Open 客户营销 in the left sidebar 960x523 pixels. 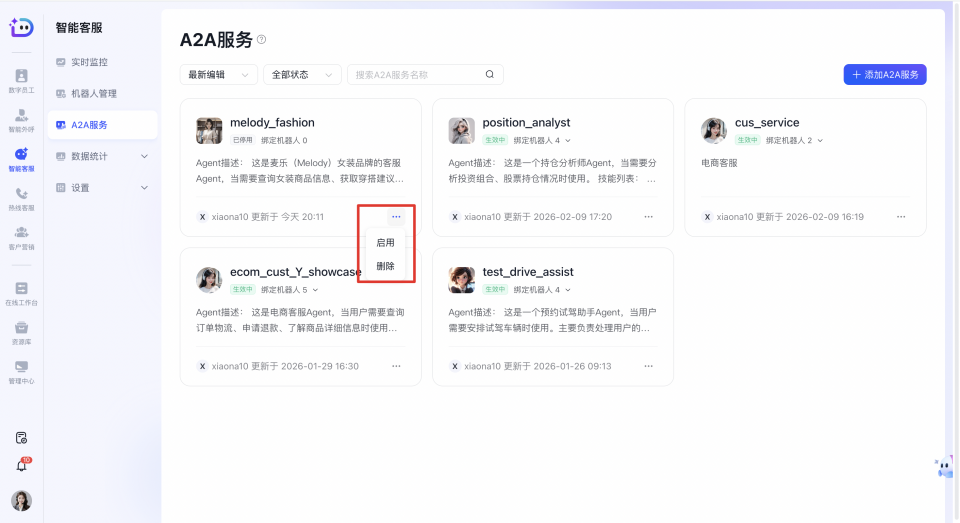tap(21, 237)
